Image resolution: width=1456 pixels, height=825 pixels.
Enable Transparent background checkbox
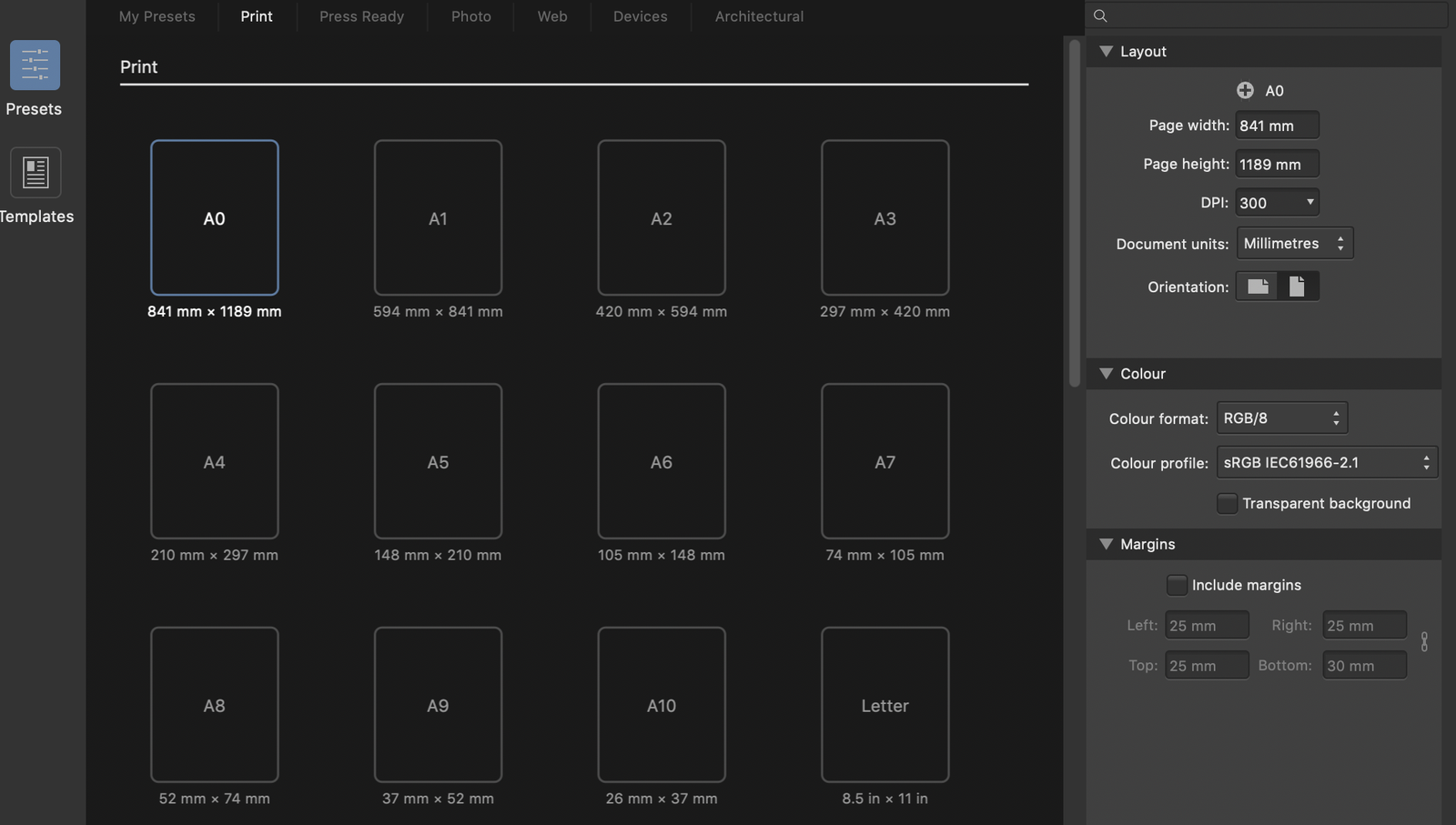(x=1227, y=503)
